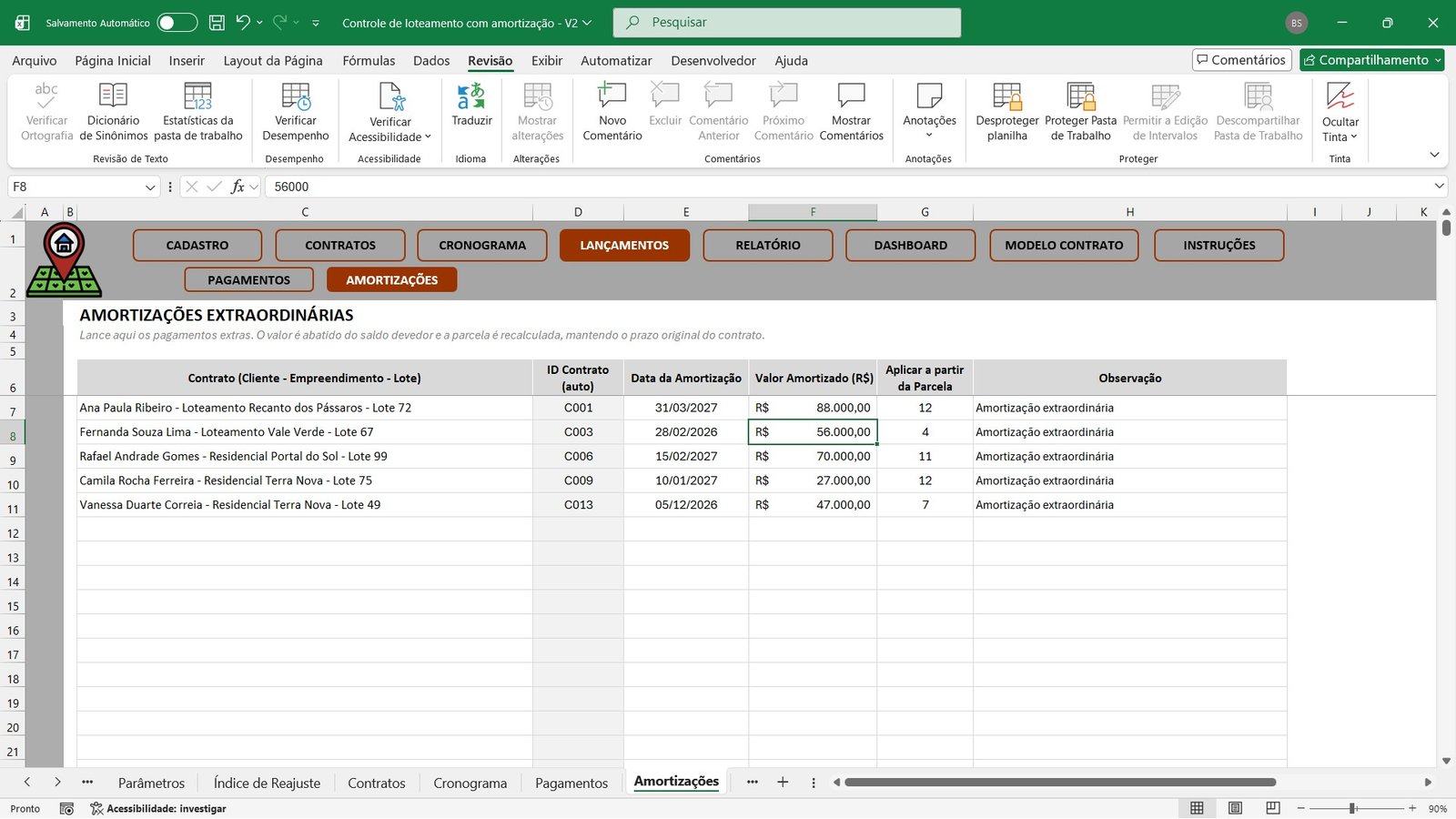Click the RELATÓRIO navigation button
Viewport: 1456px width, 819px height.
768,245
